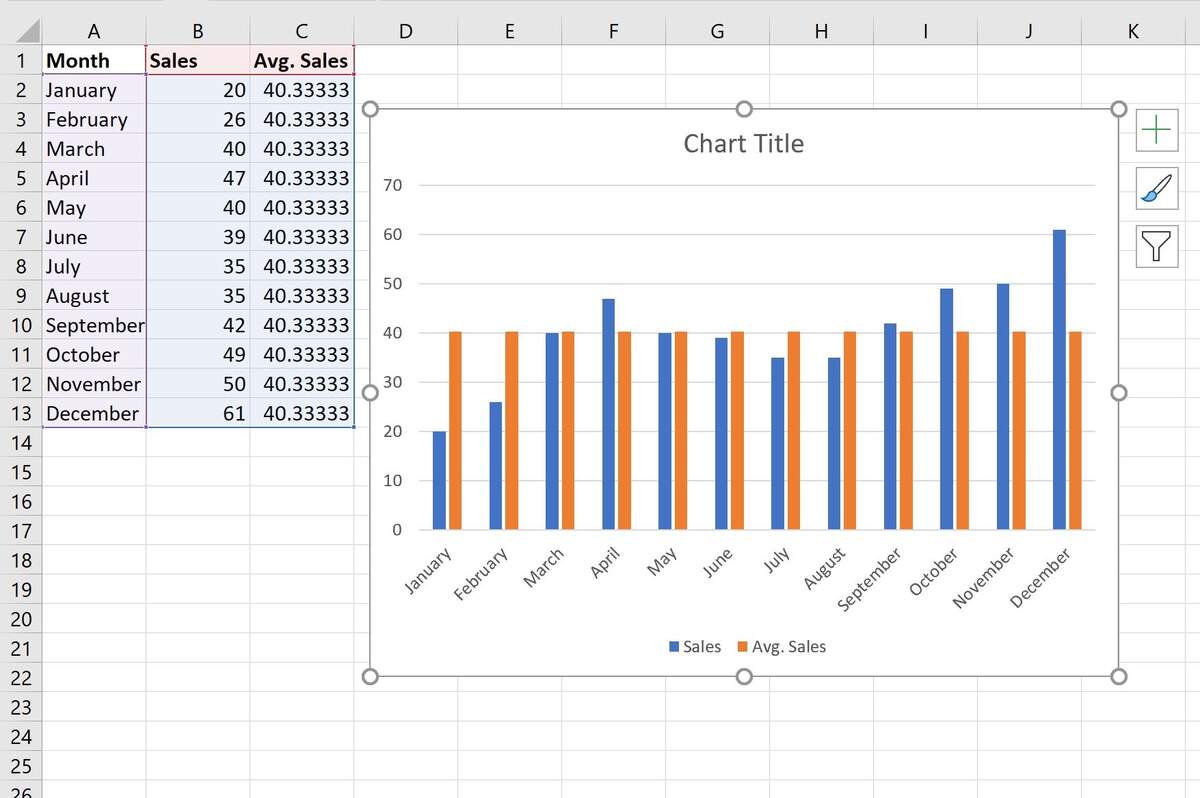This screenshot has width=1200, height=798.
Task: Click the chart's top-left resize handle
Action: (370, 109)
